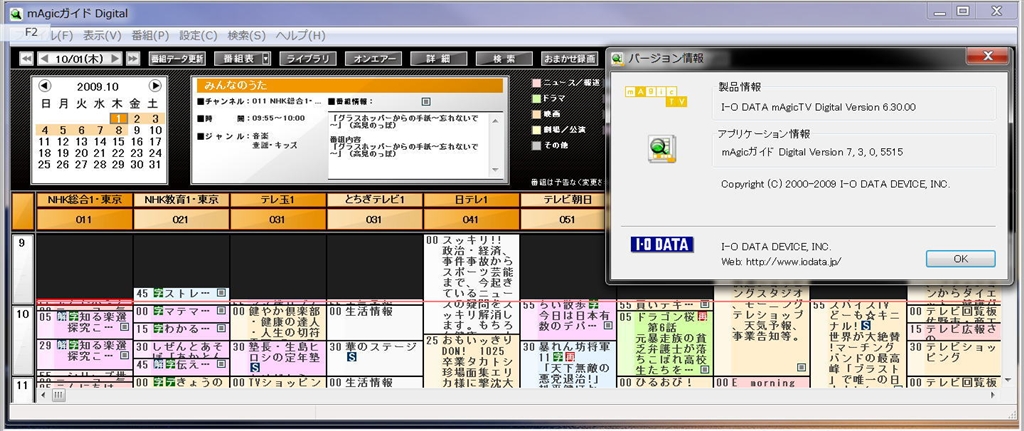Open the 設定(C) menu

click(198, 35)
